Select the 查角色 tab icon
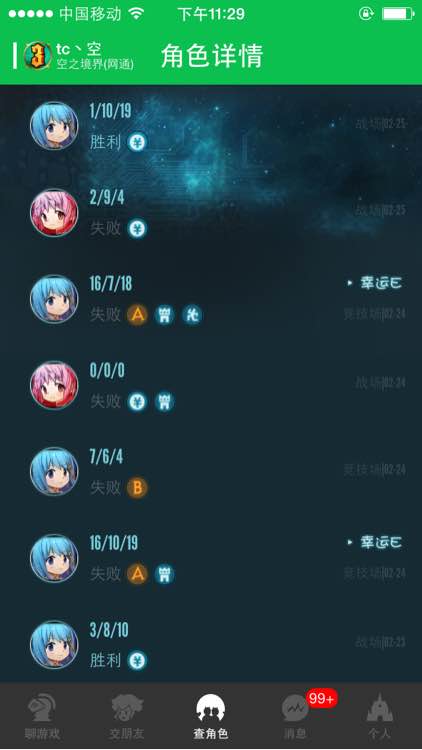The image size is (422, 750). click(x=211, y=709)
